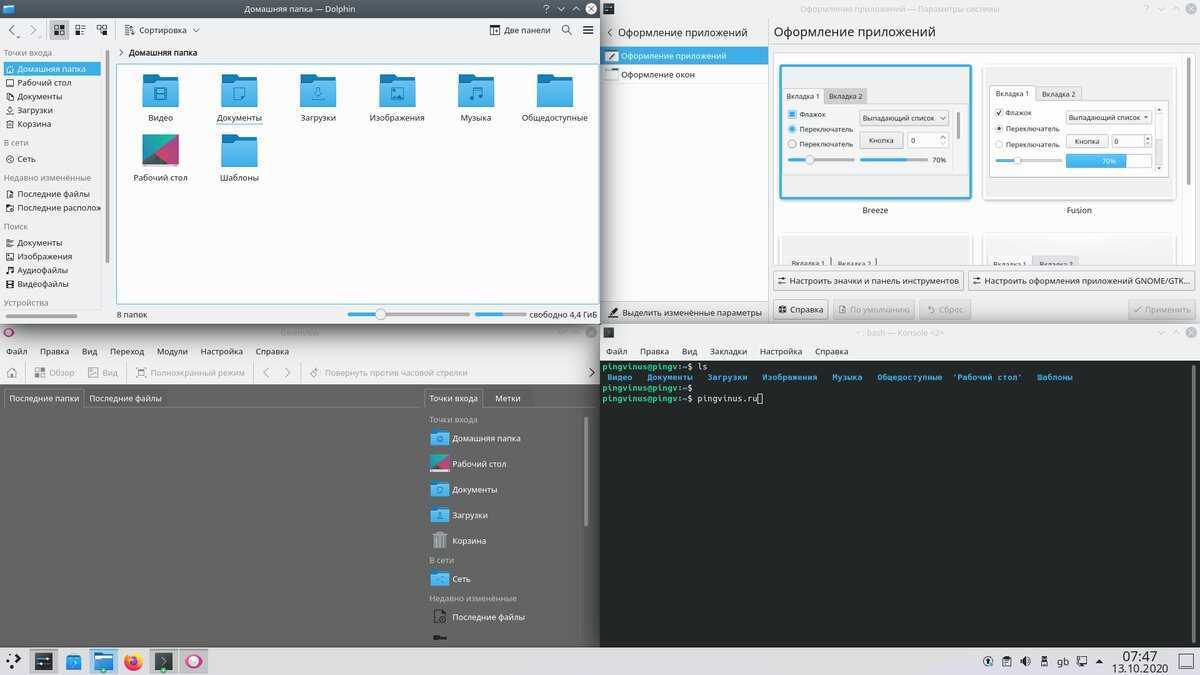Toggle Две панели split view in Dolphin

click(520, 30)
